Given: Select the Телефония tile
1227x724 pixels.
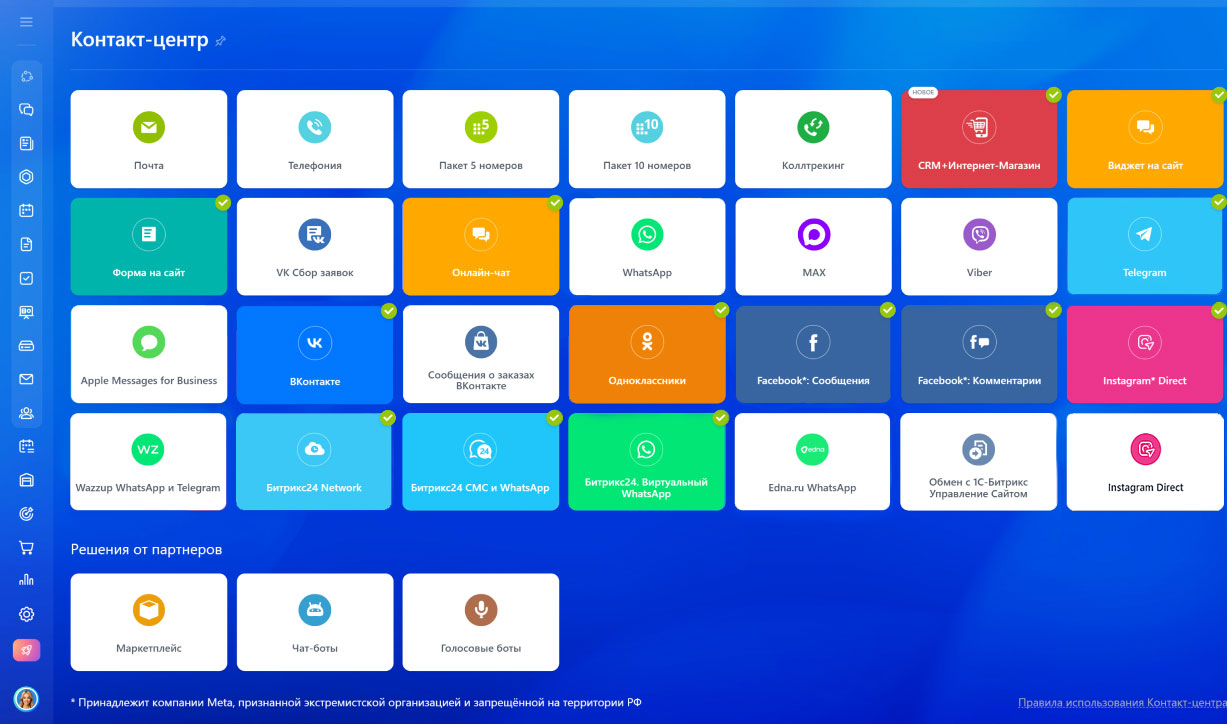Looking at the screenshot, I should coord(315,139).
